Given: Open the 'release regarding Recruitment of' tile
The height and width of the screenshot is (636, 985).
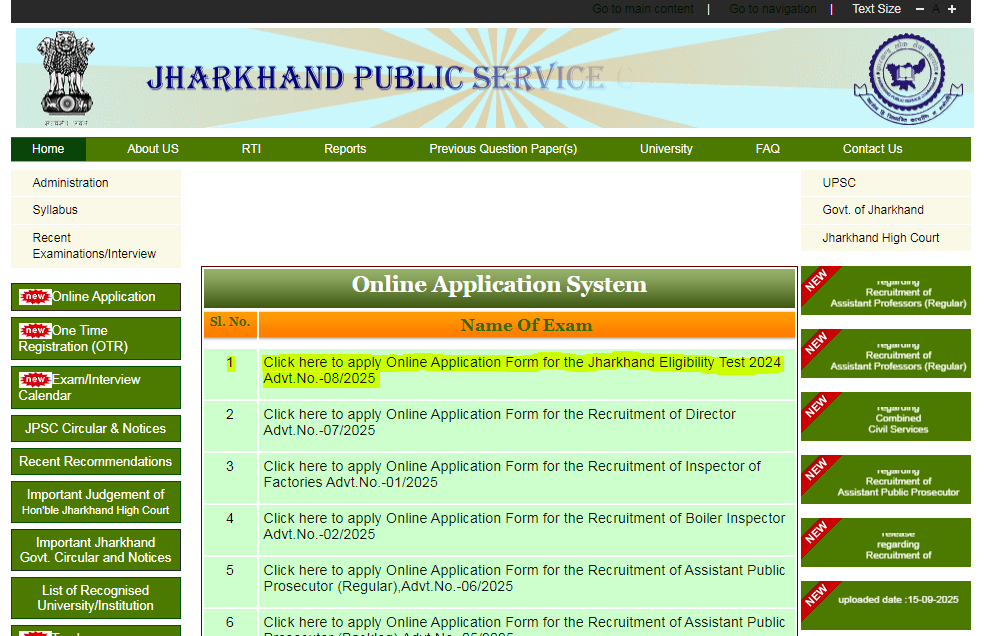Looking at the screenshot, I should (x=886, y=542).
